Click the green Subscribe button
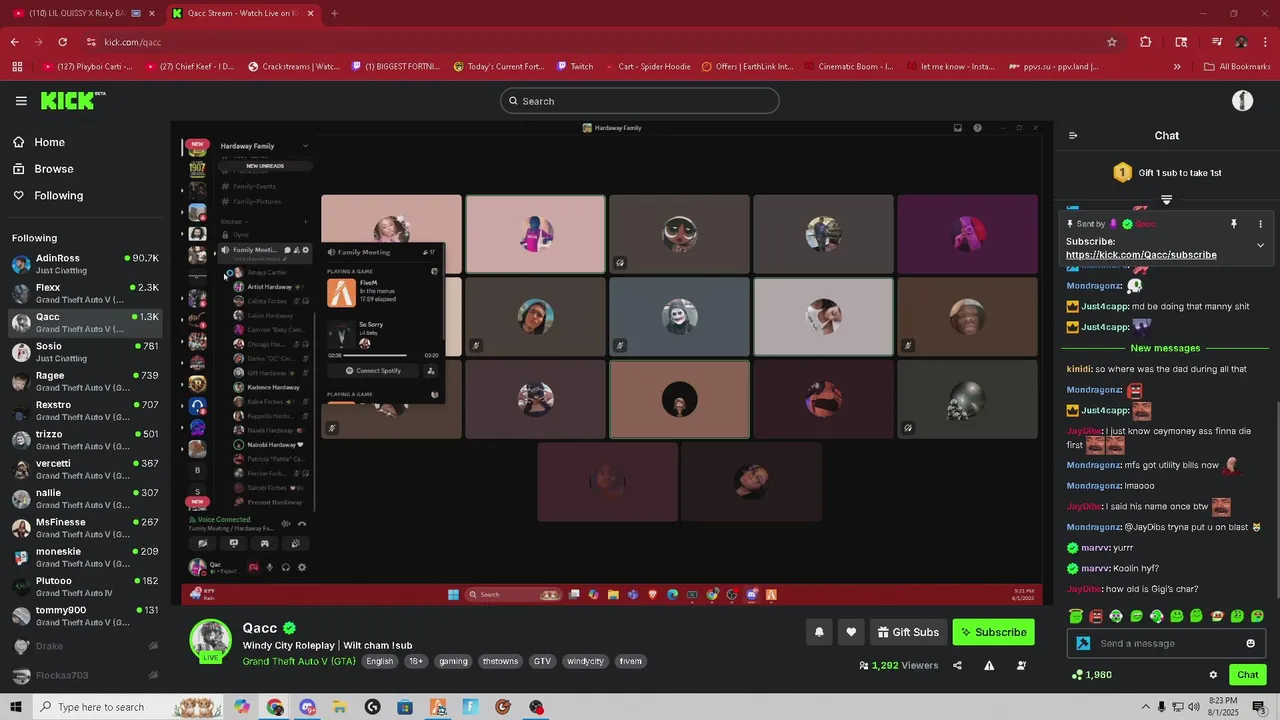The image size is (1280, 720). coord(994,632)
